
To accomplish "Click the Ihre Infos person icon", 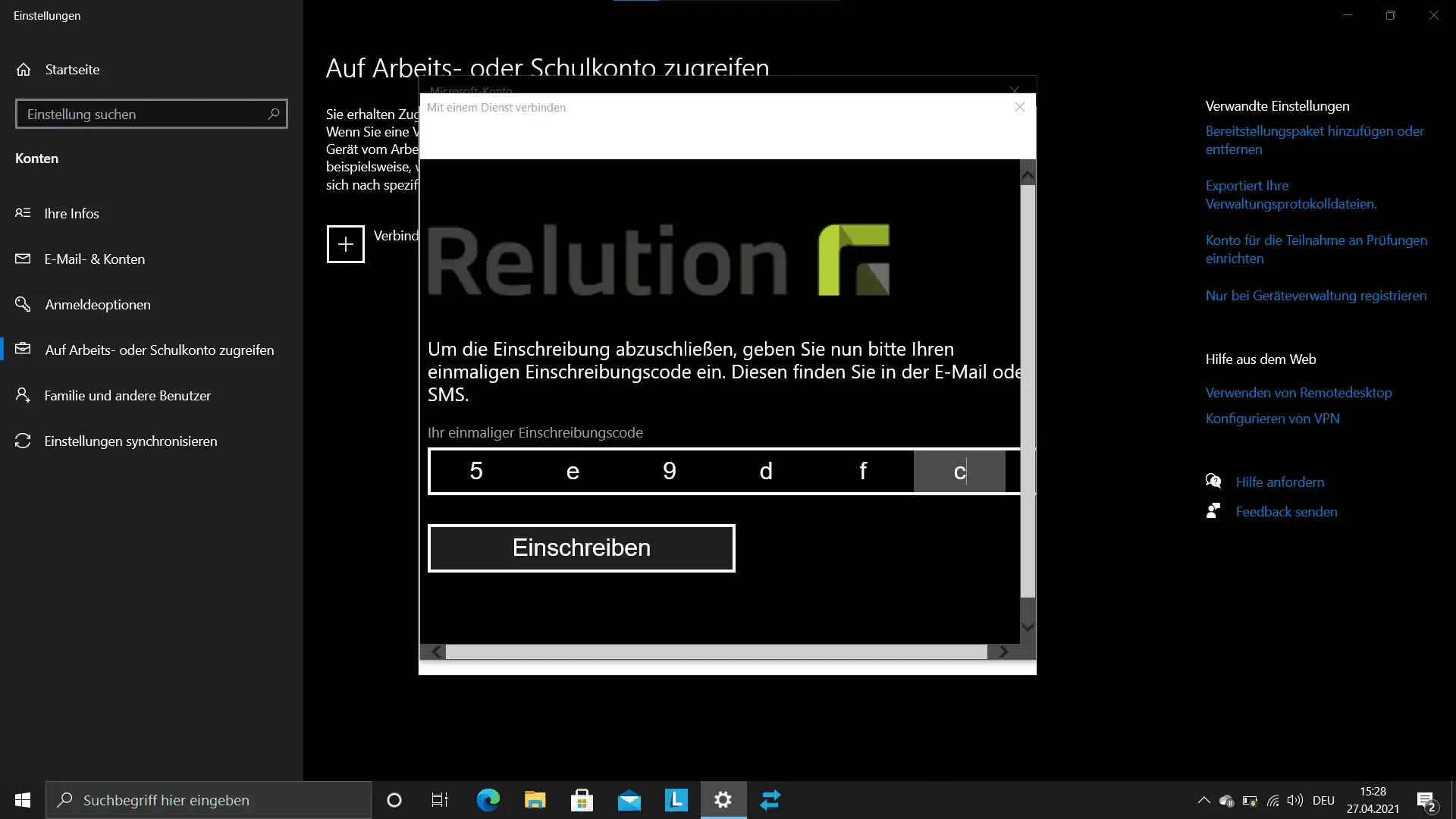I will pyautogui.click(x=23, y=213).
